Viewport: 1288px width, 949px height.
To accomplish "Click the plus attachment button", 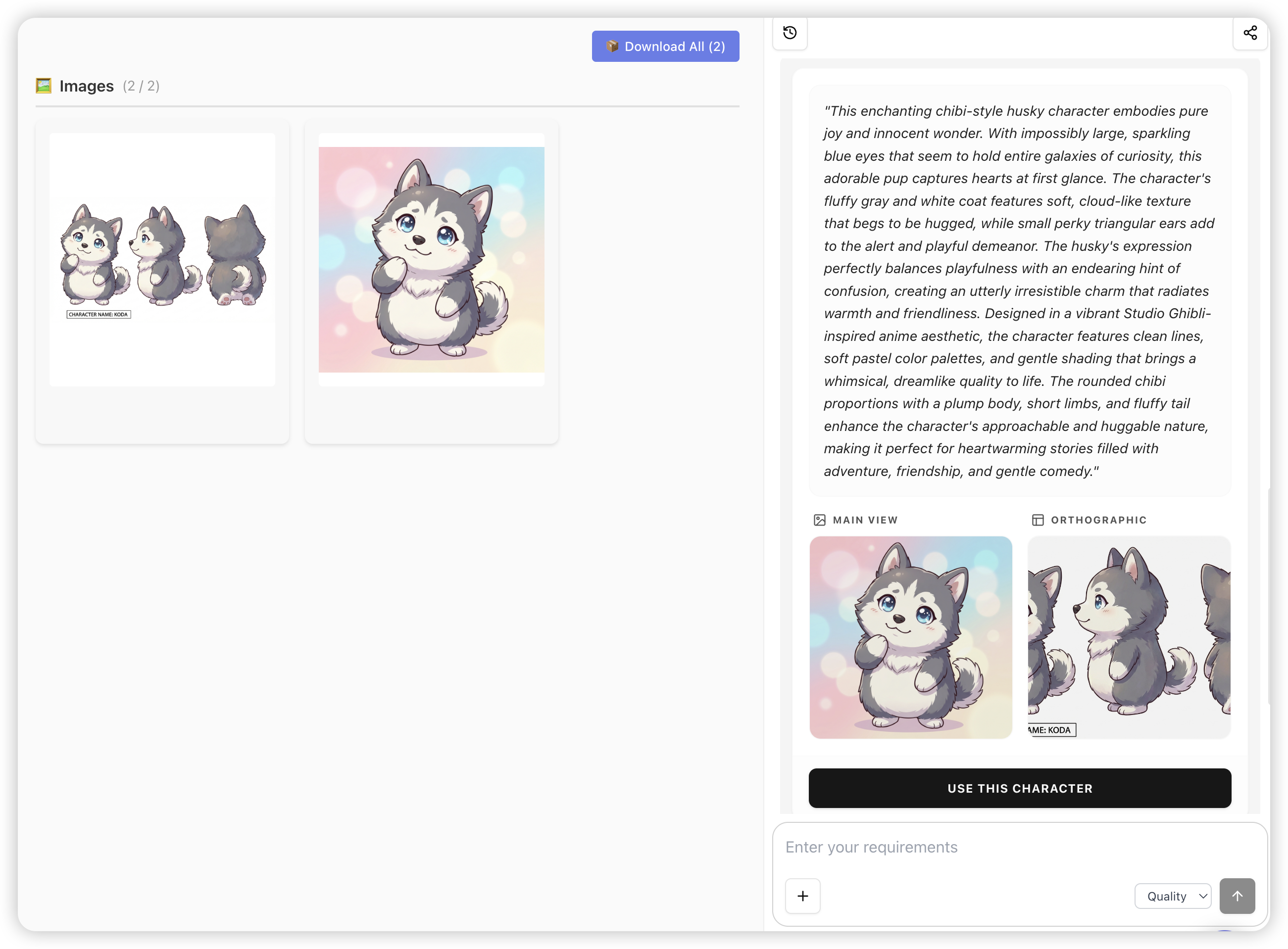I will (x=802, y=896).
